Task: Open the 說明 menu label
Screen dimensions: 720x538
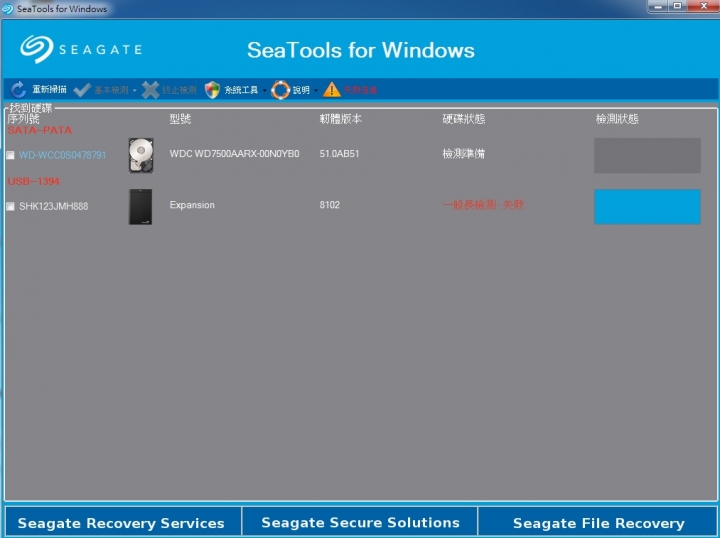Action: pos(301,90)
